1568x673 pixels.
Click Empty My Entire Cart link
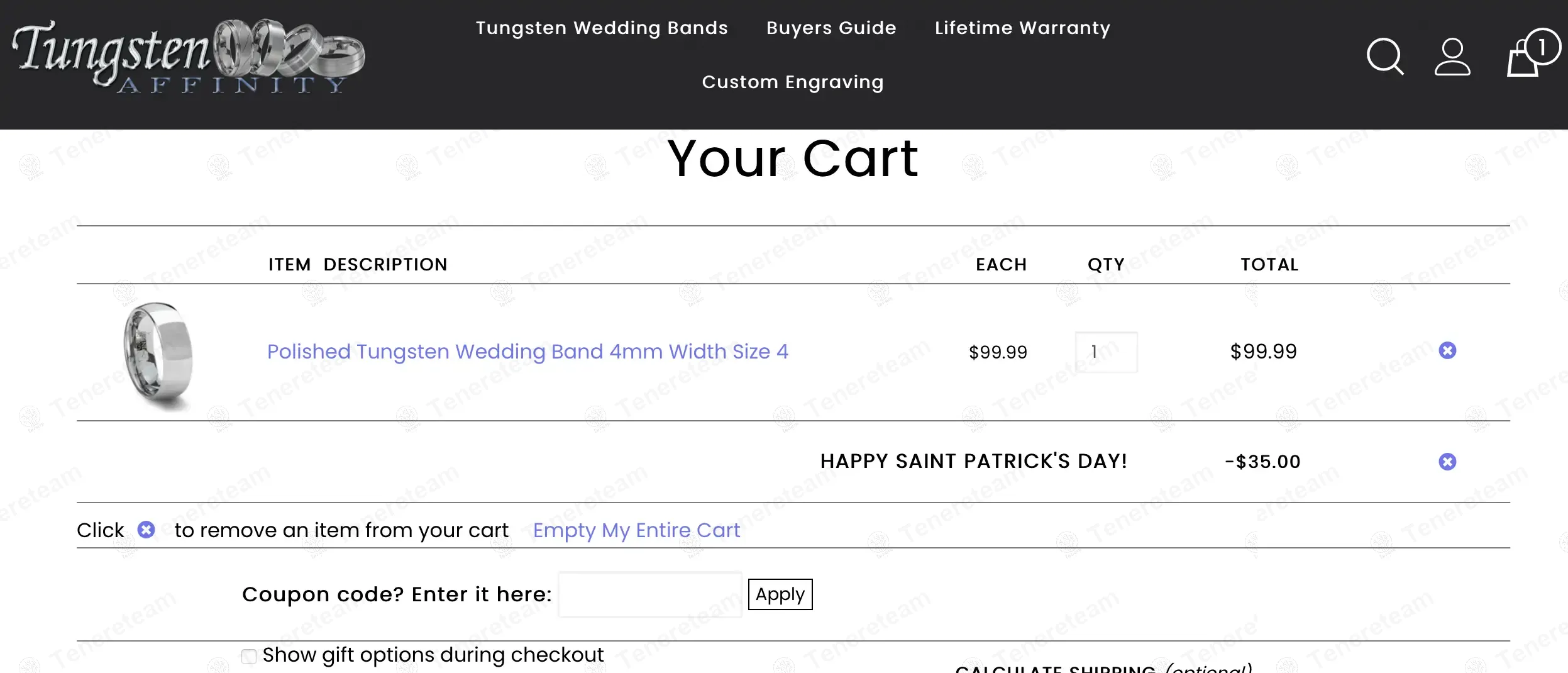636,530
